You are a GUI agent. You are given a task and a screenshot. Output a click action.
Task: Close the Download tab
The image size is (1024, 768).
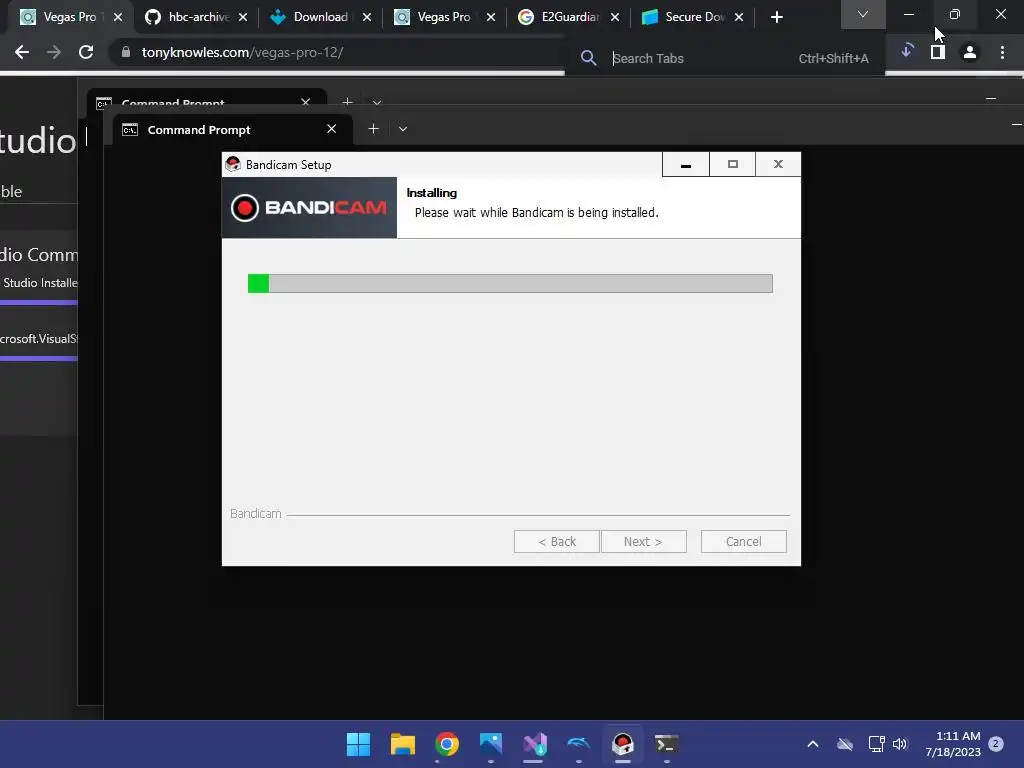(367, 17)
